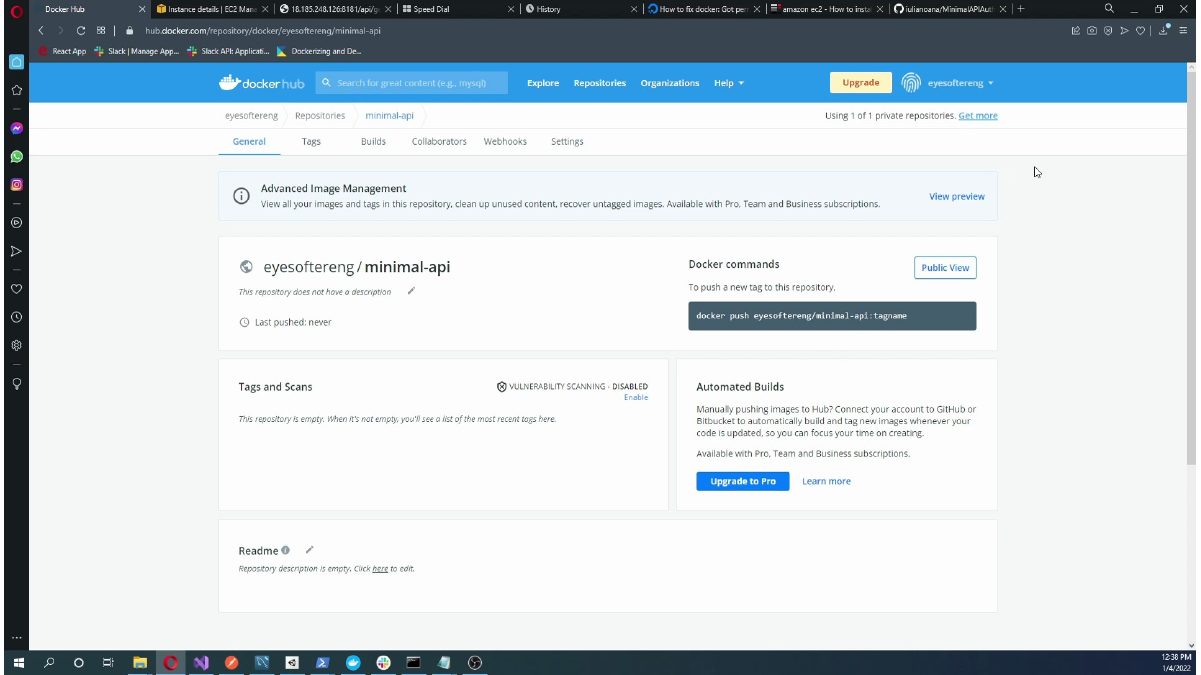This screenshot has width=1201, height=675.
Task: Click the fingerprint avatar icon for eyesoftereng
Action: [910, 82]
